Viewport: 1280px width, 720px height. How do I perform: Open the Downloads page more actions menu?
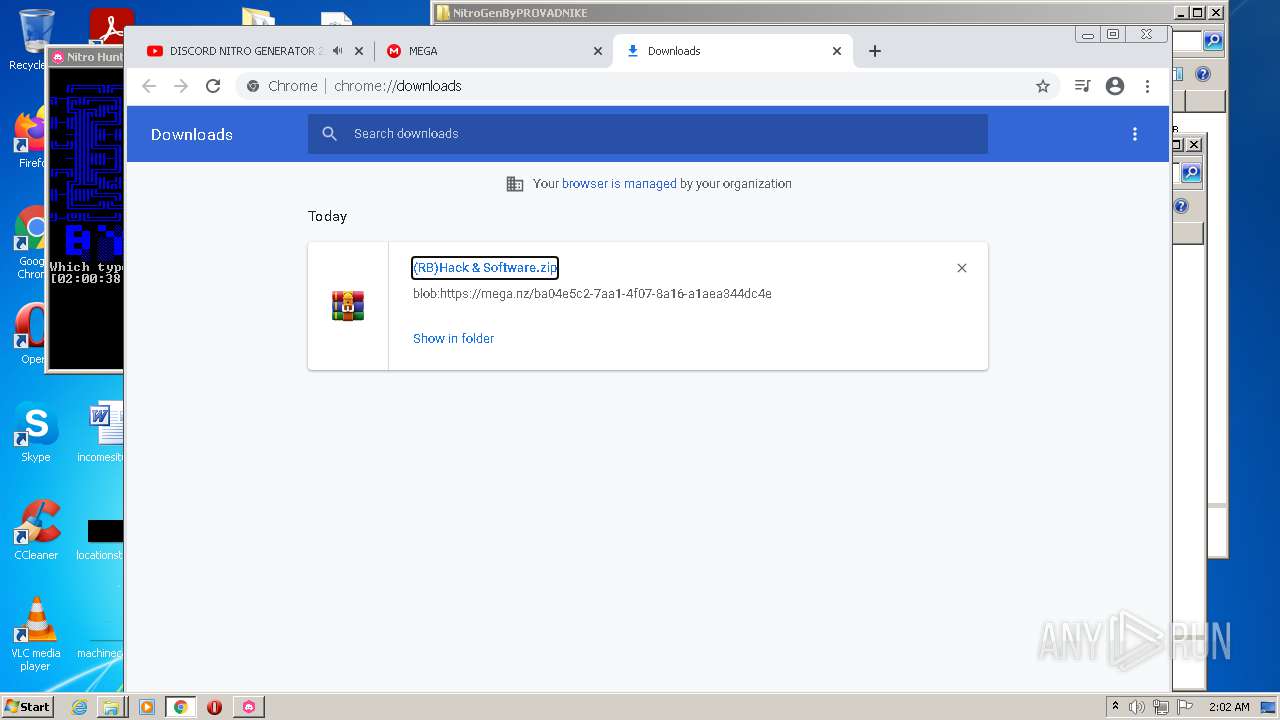[1135, 134]
